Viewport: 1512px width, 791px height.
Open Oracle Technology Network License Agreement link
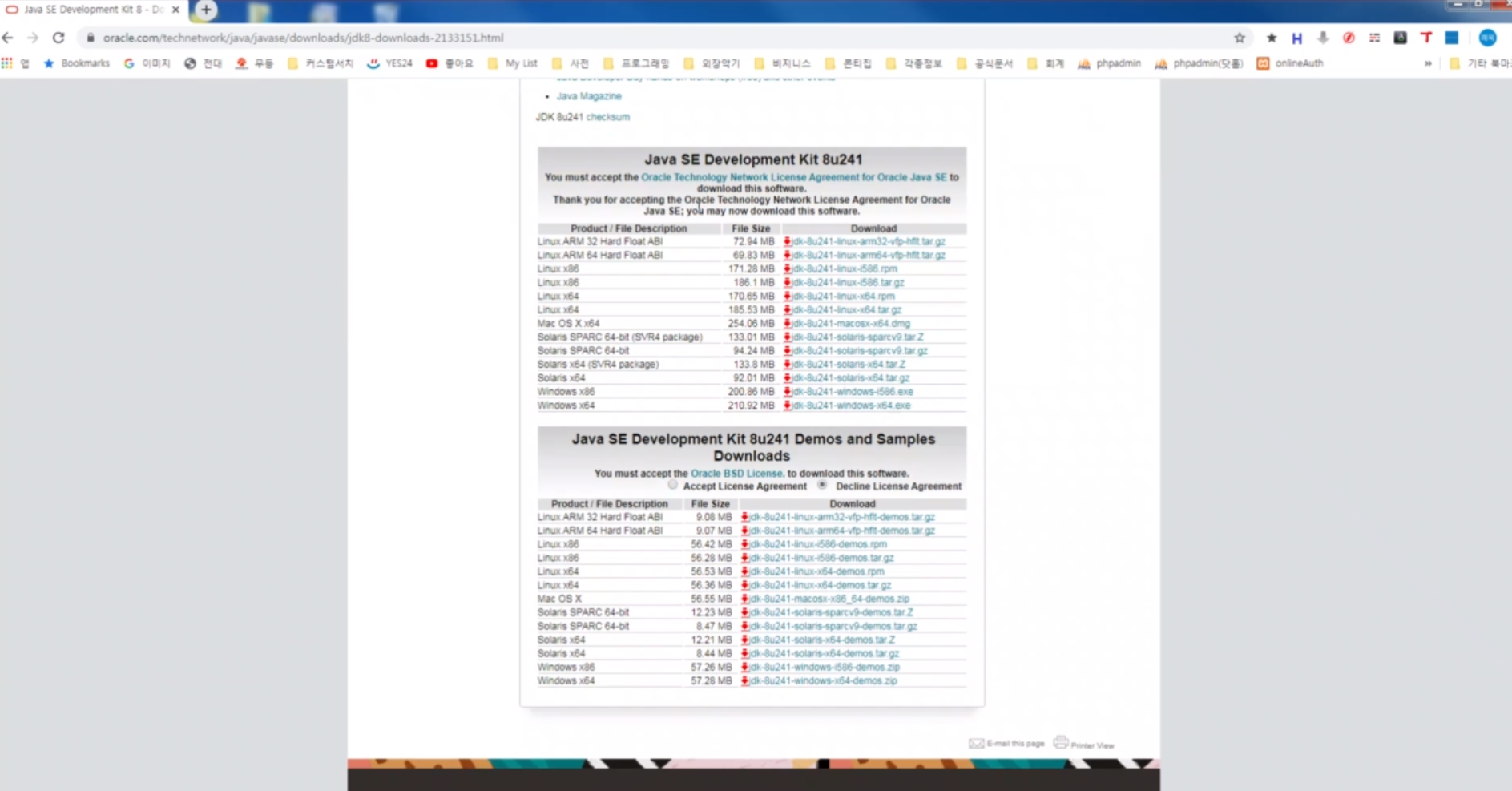(x=793, y=177)
